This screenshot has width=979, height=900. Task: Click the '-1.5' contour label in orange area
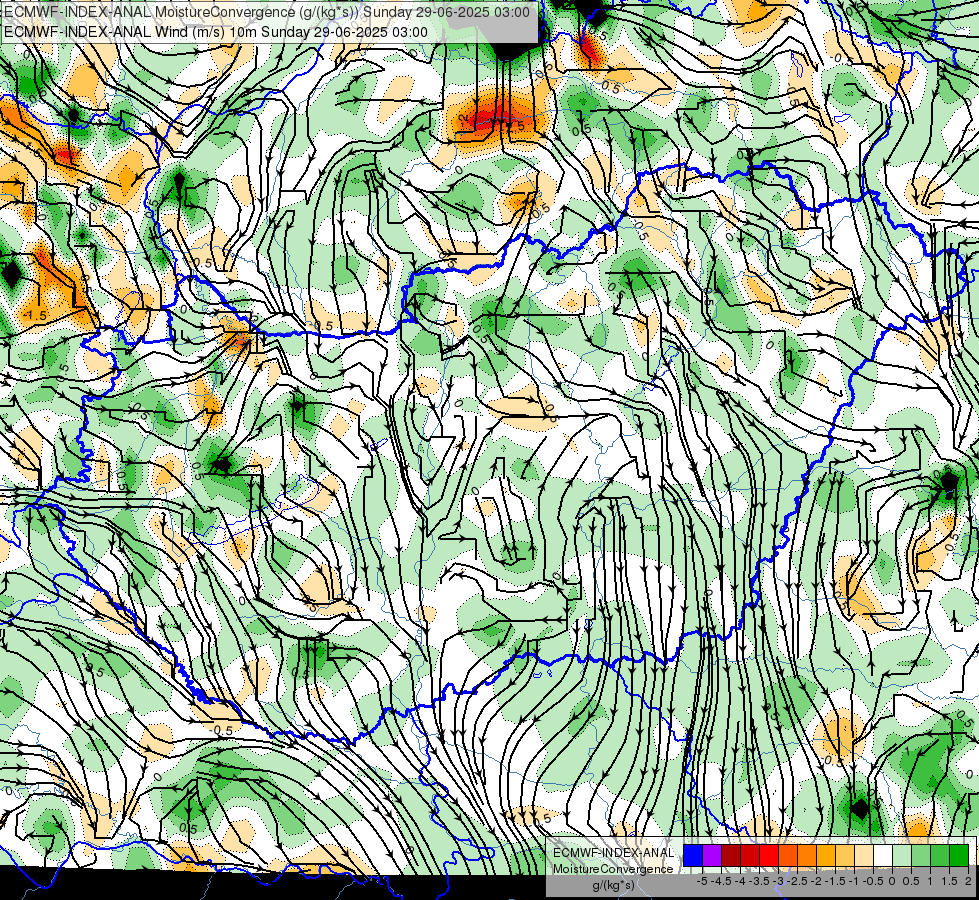34,315
